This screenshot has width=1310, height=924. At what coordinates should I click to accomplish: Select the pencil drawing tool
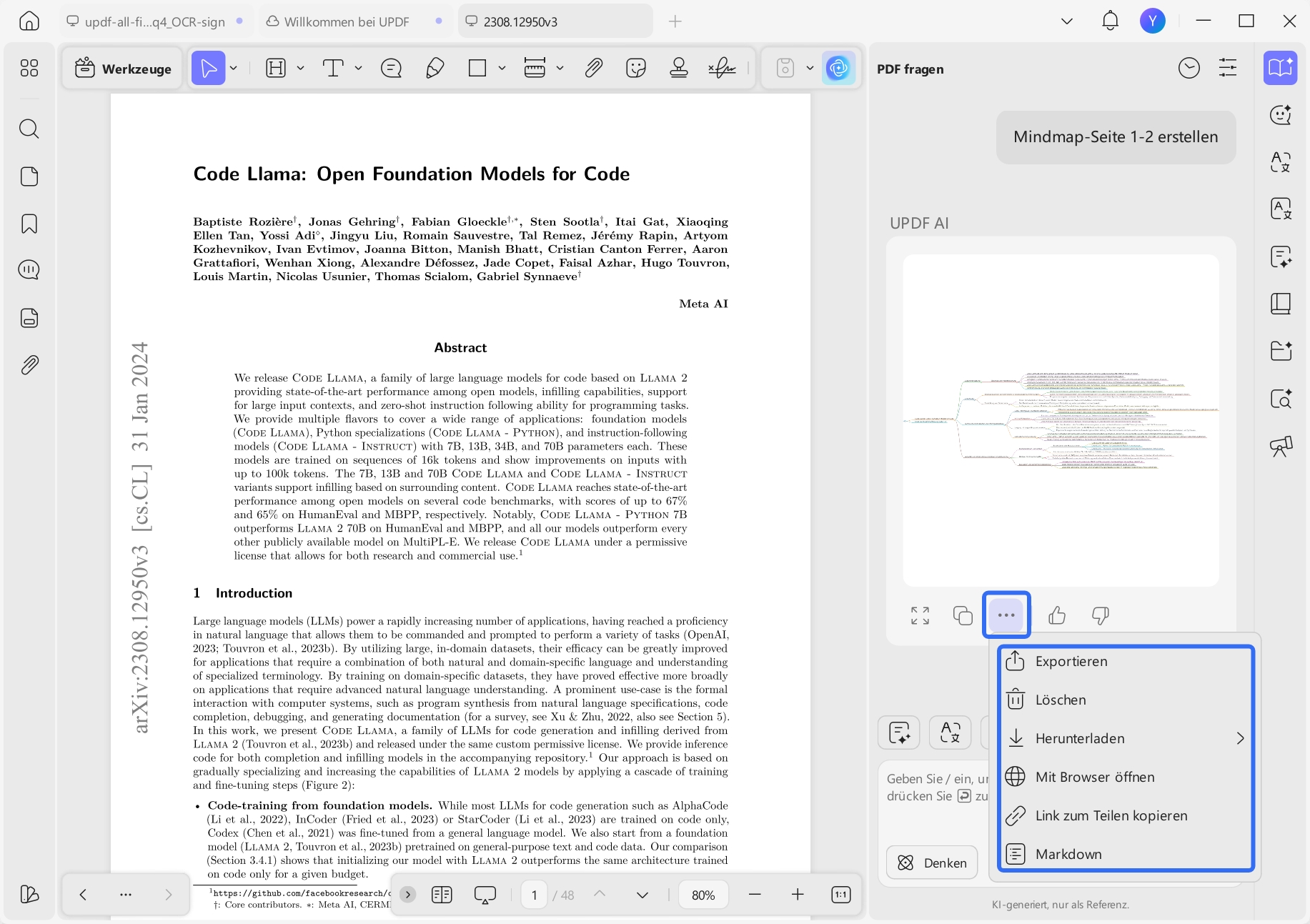coord(435,69)
